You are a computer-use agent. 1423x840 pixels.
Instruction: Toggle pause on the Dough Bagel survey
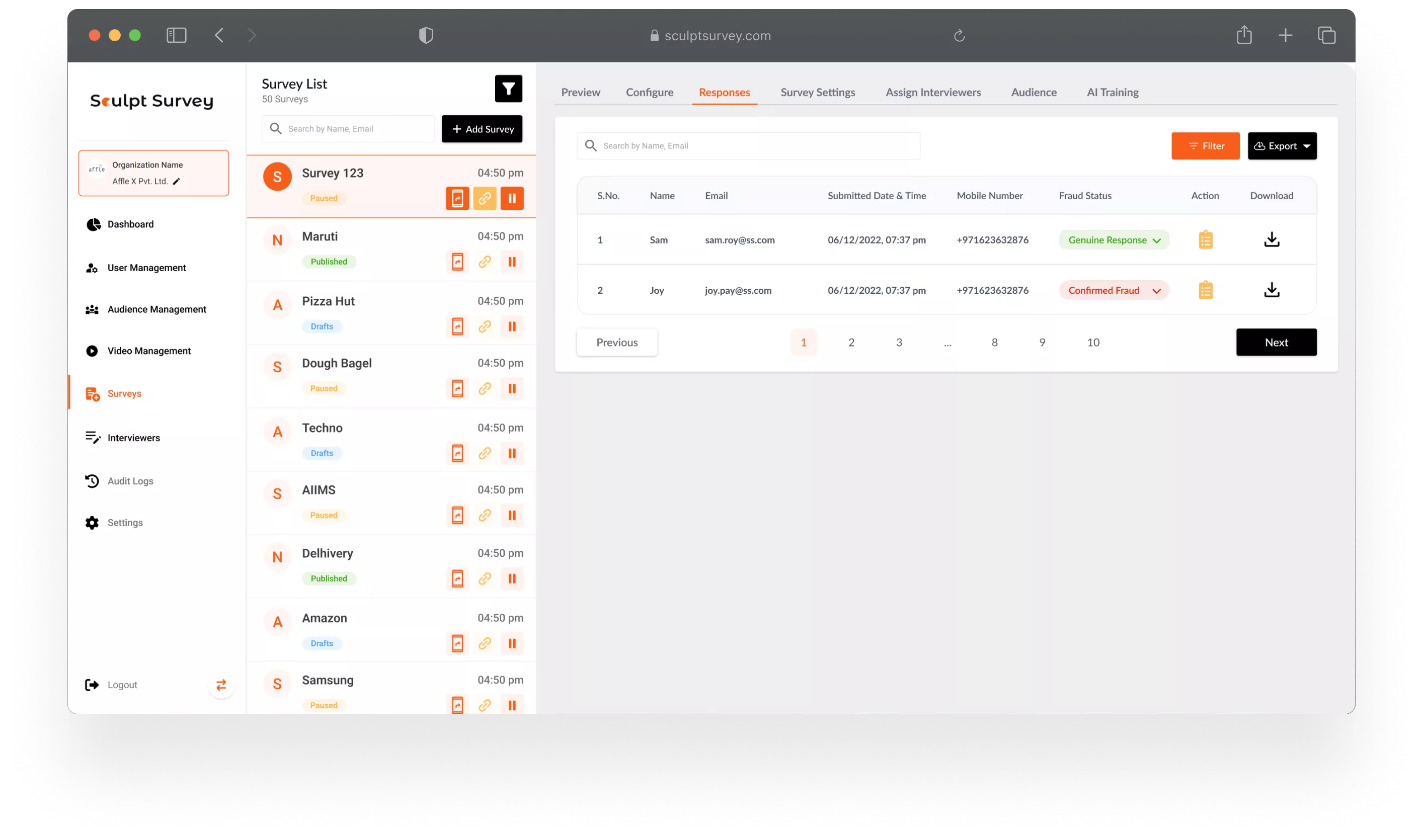[511, 389]
